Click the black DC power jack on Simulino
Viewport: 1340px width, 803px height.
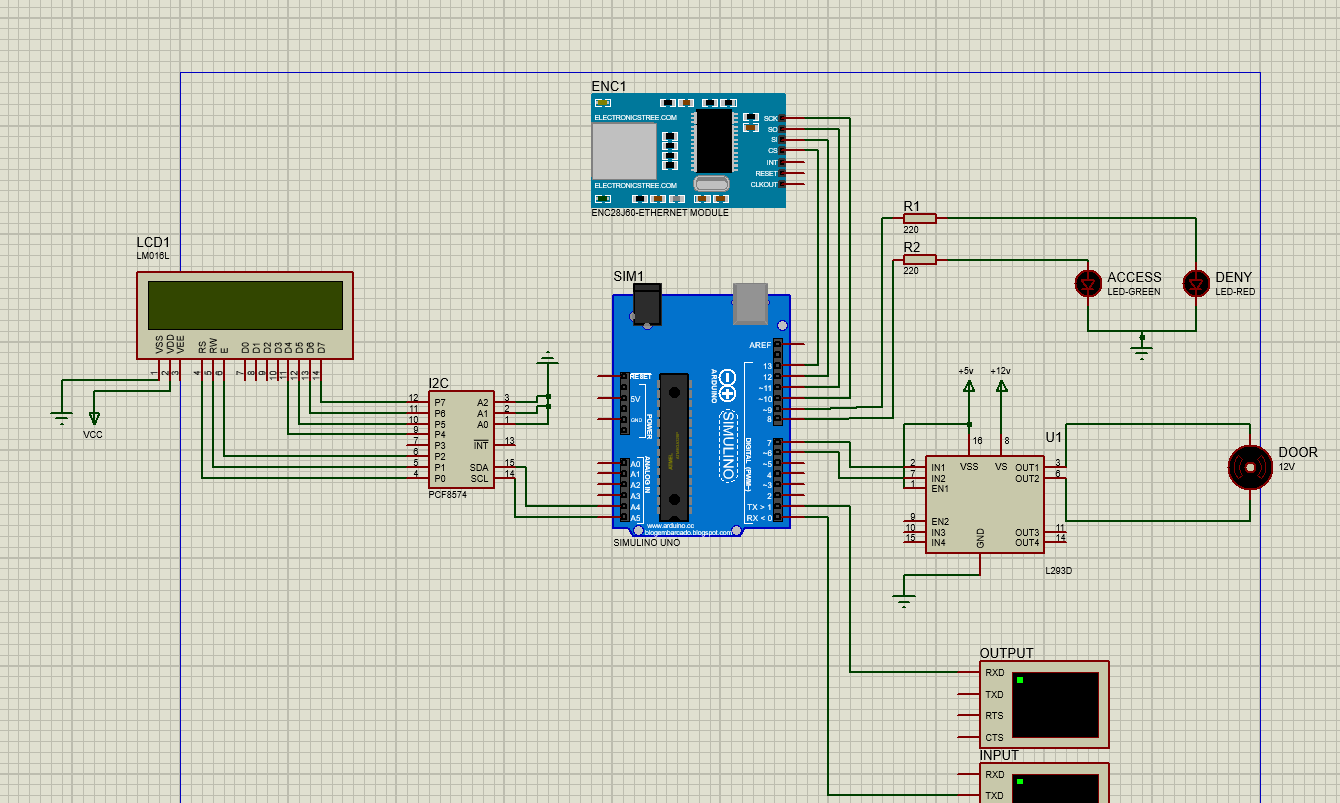tap(648, 304)
